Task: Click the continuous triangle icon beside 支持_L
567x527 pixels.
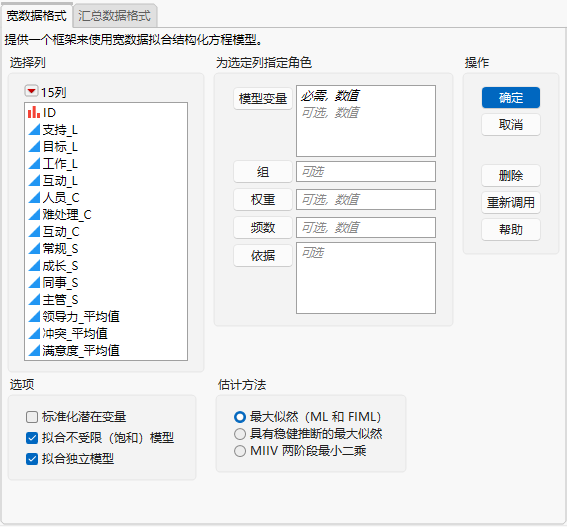Action: click(x=34, y=129)
